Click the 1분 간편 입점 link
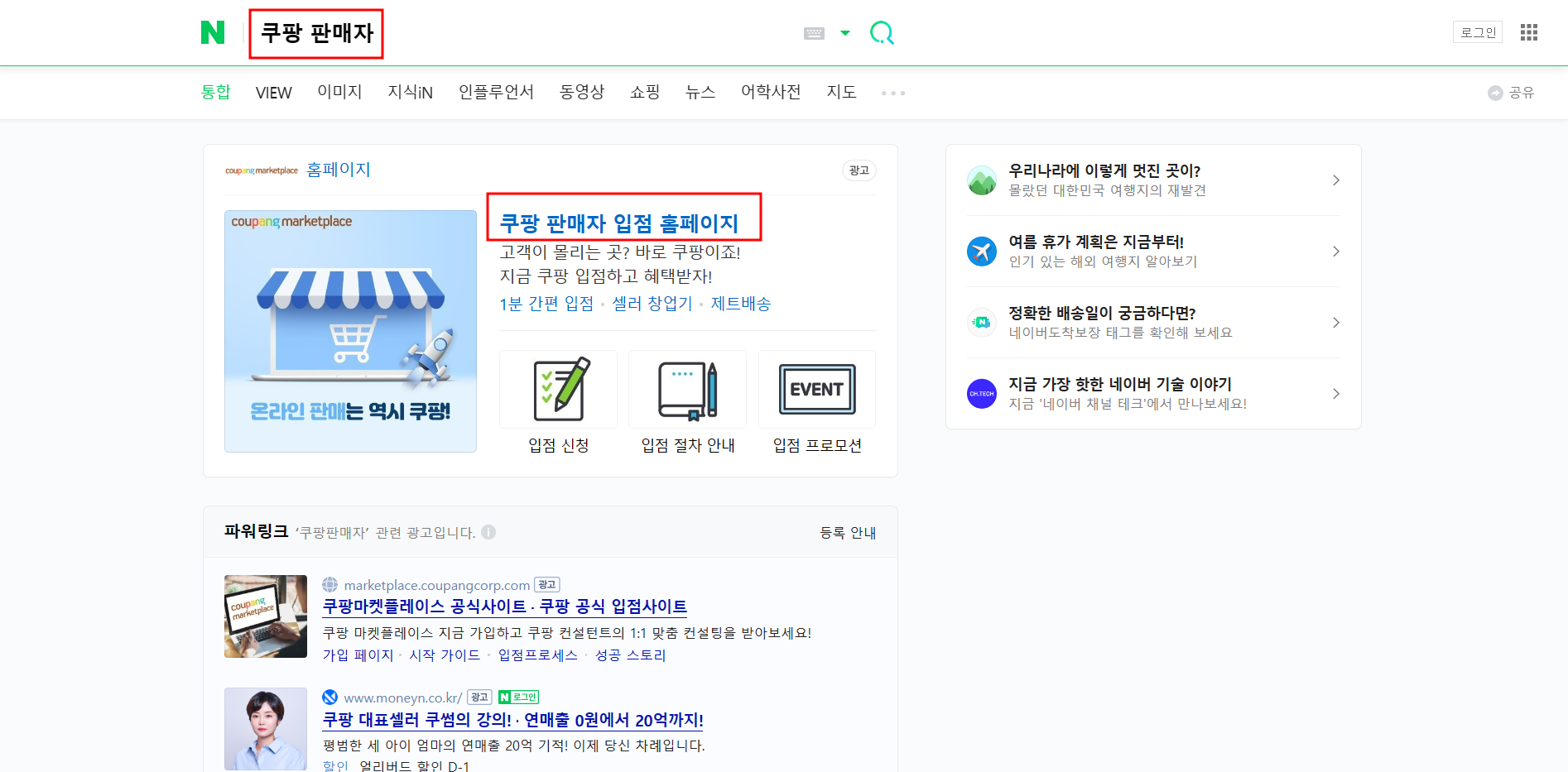1568x772 pixels. [546, 304]
